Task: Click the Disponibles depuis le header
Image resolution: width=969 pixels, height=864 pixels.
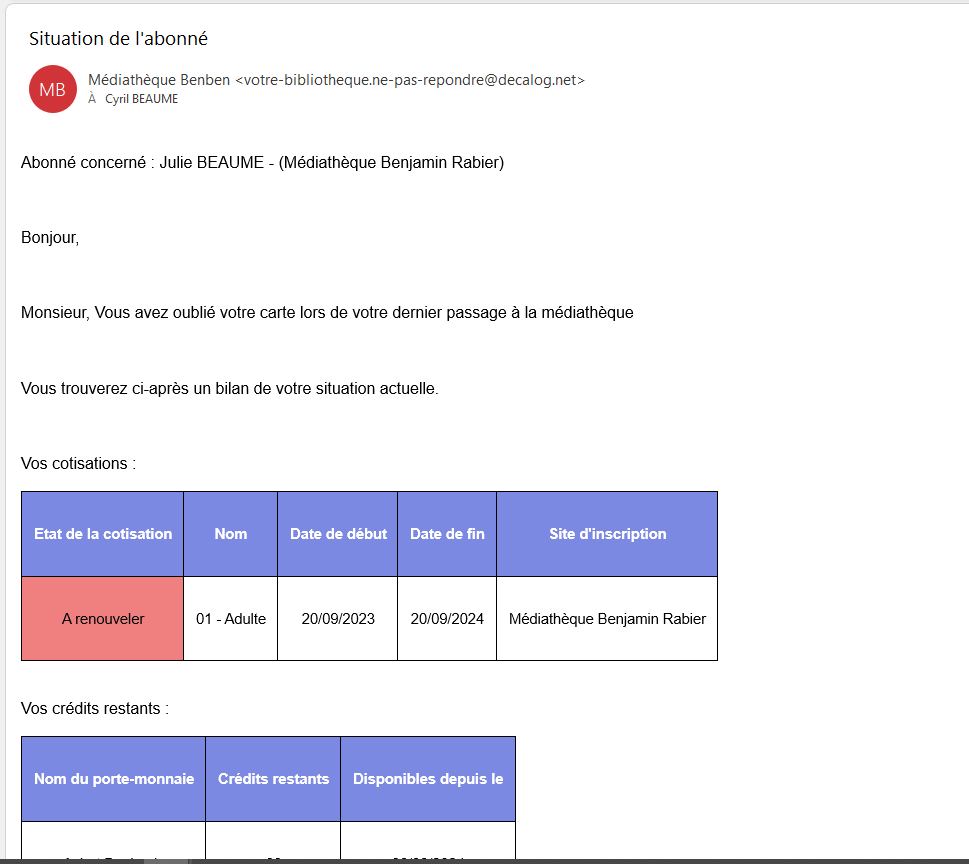Action: pos(428,778)
